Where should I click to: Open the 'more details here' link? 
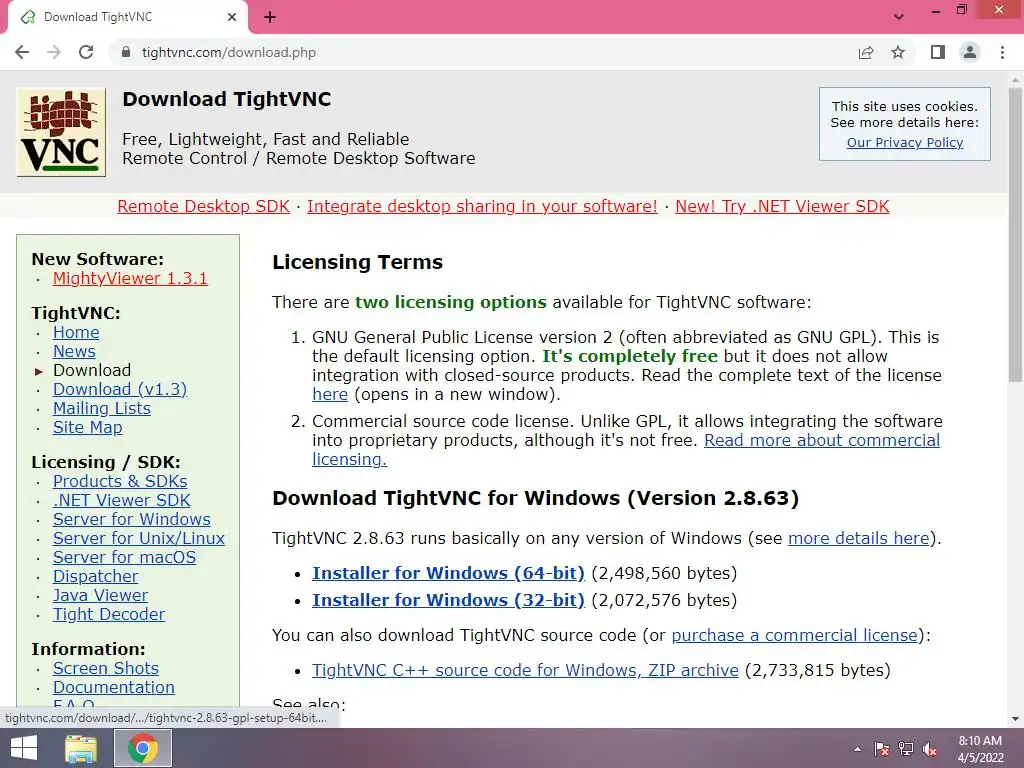[858, 538]
